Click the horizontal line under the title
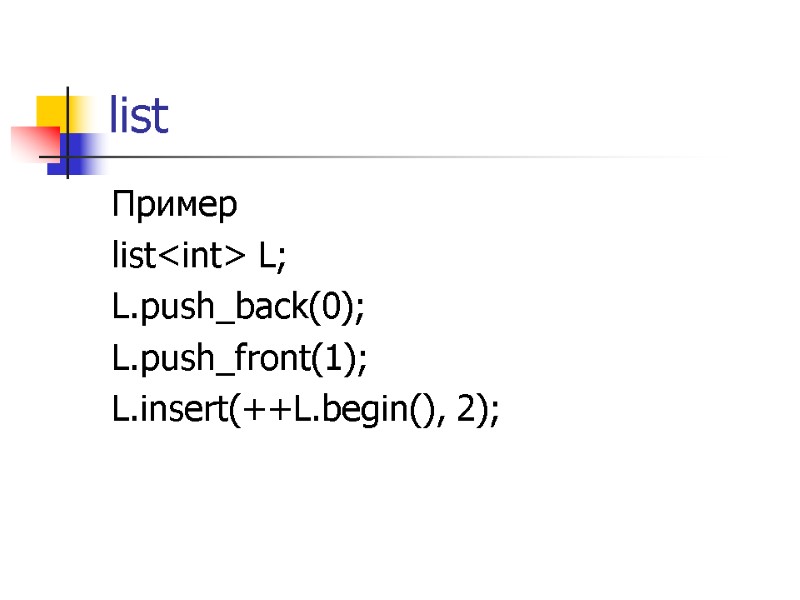Viewport: 800px width, 600px height. (x=400, y=158)
